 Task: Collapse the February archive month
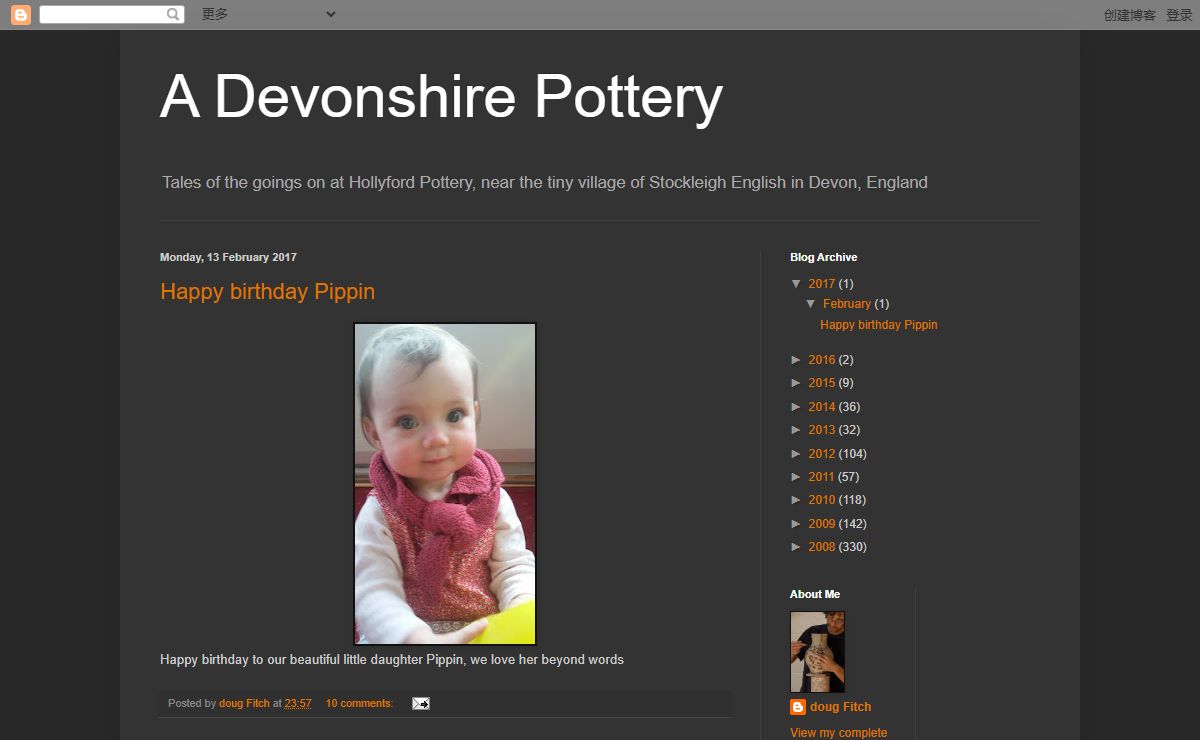(811, 304)
